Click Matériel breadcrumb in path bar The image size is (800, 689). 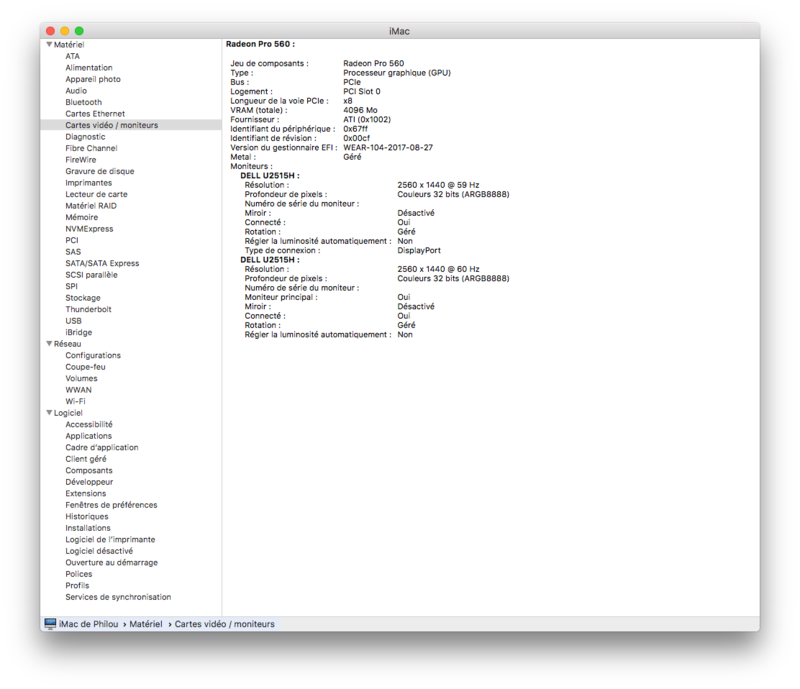pos(145,624)
